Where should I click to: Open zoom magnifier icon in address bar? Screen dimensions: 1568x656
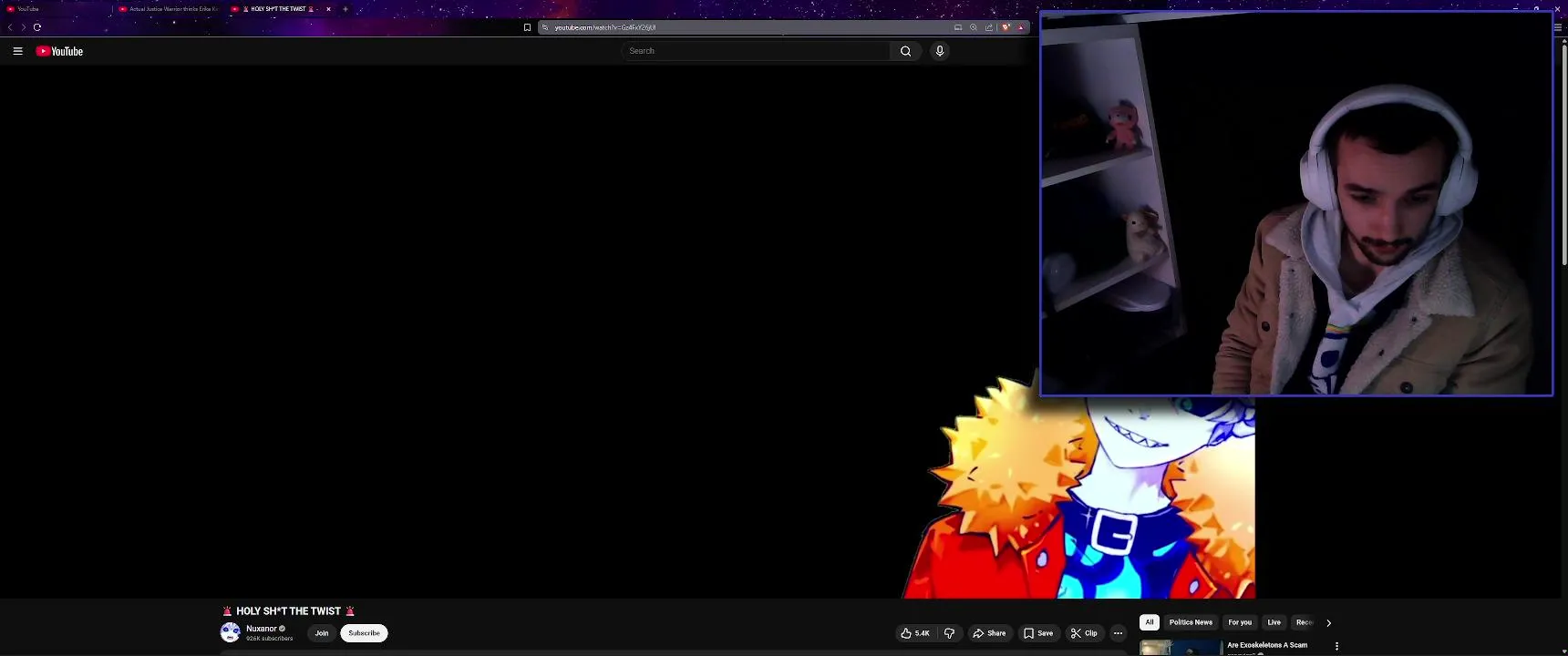(x=974, y=27)
